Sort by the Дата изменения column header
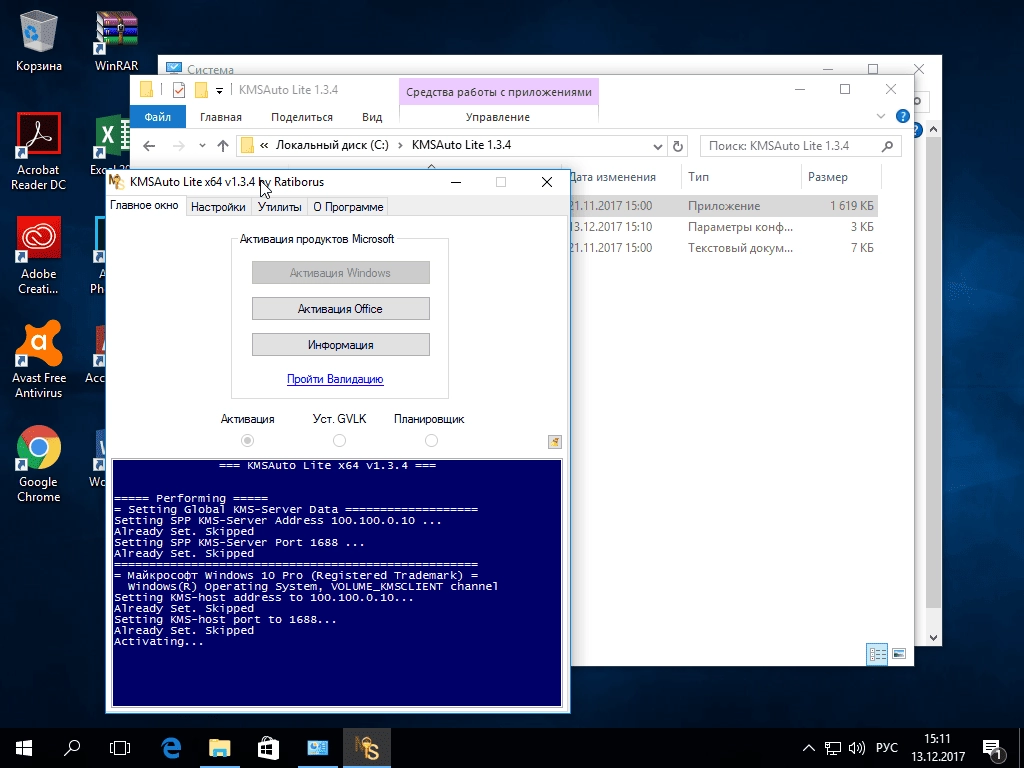Image resolution: width=1024 pixels, height=768 pixels. [x=625, y=177]
